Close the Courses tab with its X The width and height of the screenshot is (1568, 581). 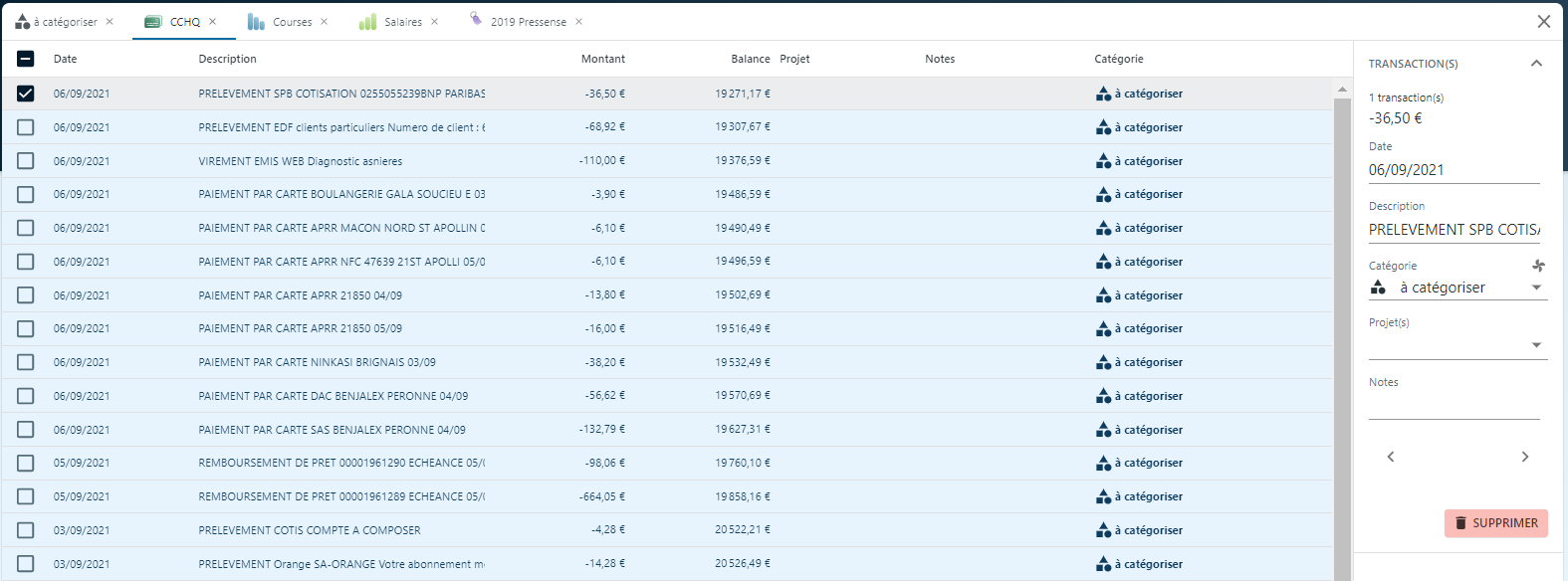[x=325, y=22]
